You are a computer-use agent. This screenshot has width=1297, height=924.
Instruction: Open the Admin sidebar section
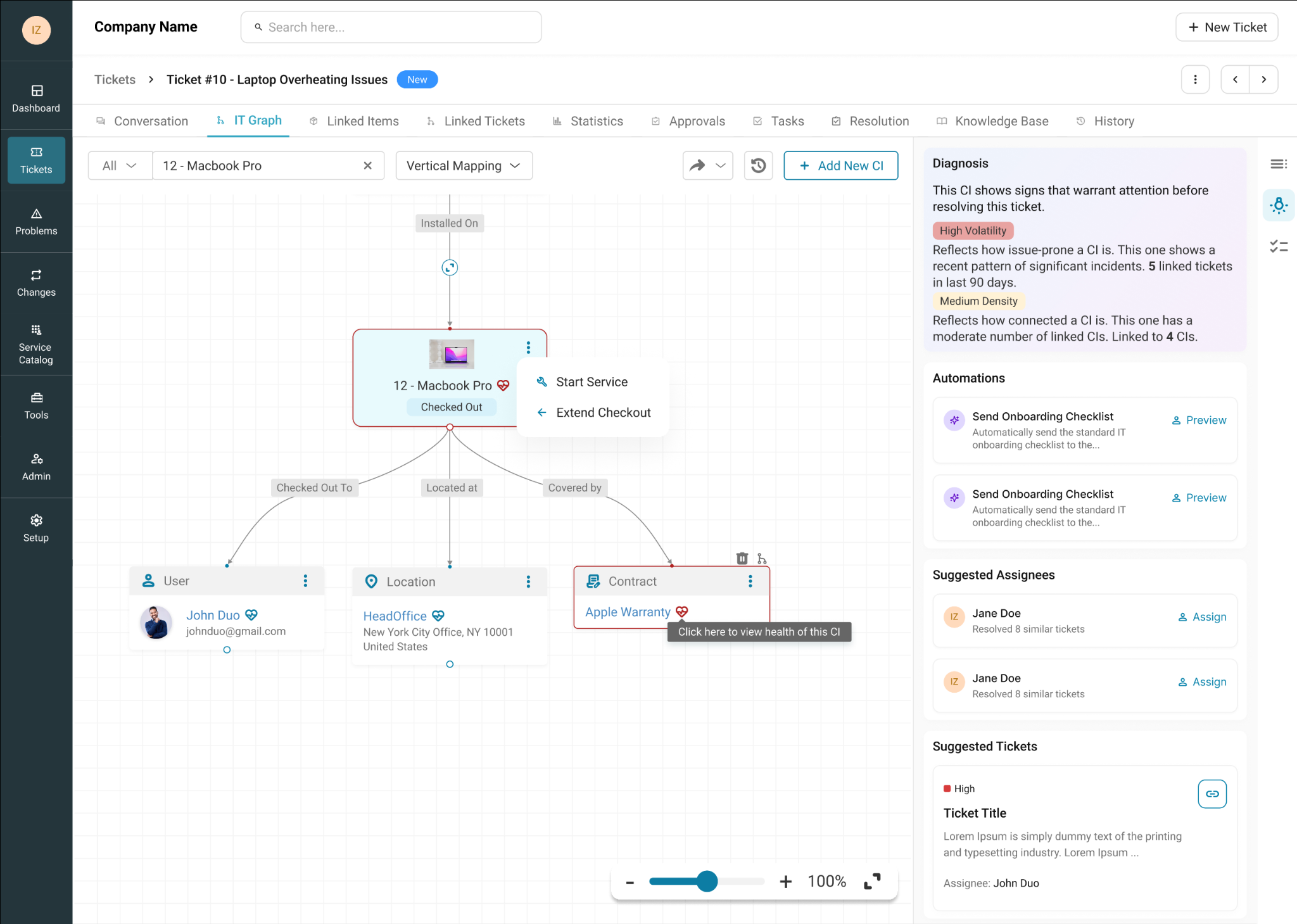tap(36, 467)
